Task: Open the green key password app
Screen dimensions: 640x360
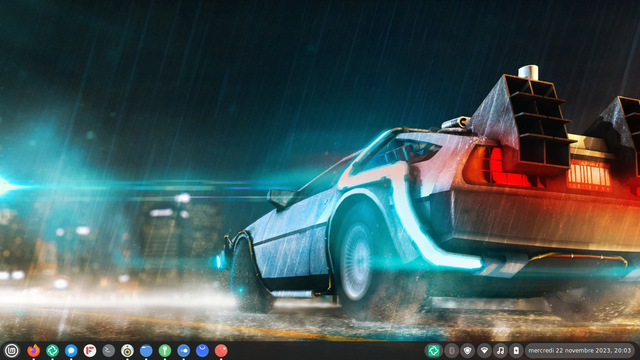Action: [165, 350]
